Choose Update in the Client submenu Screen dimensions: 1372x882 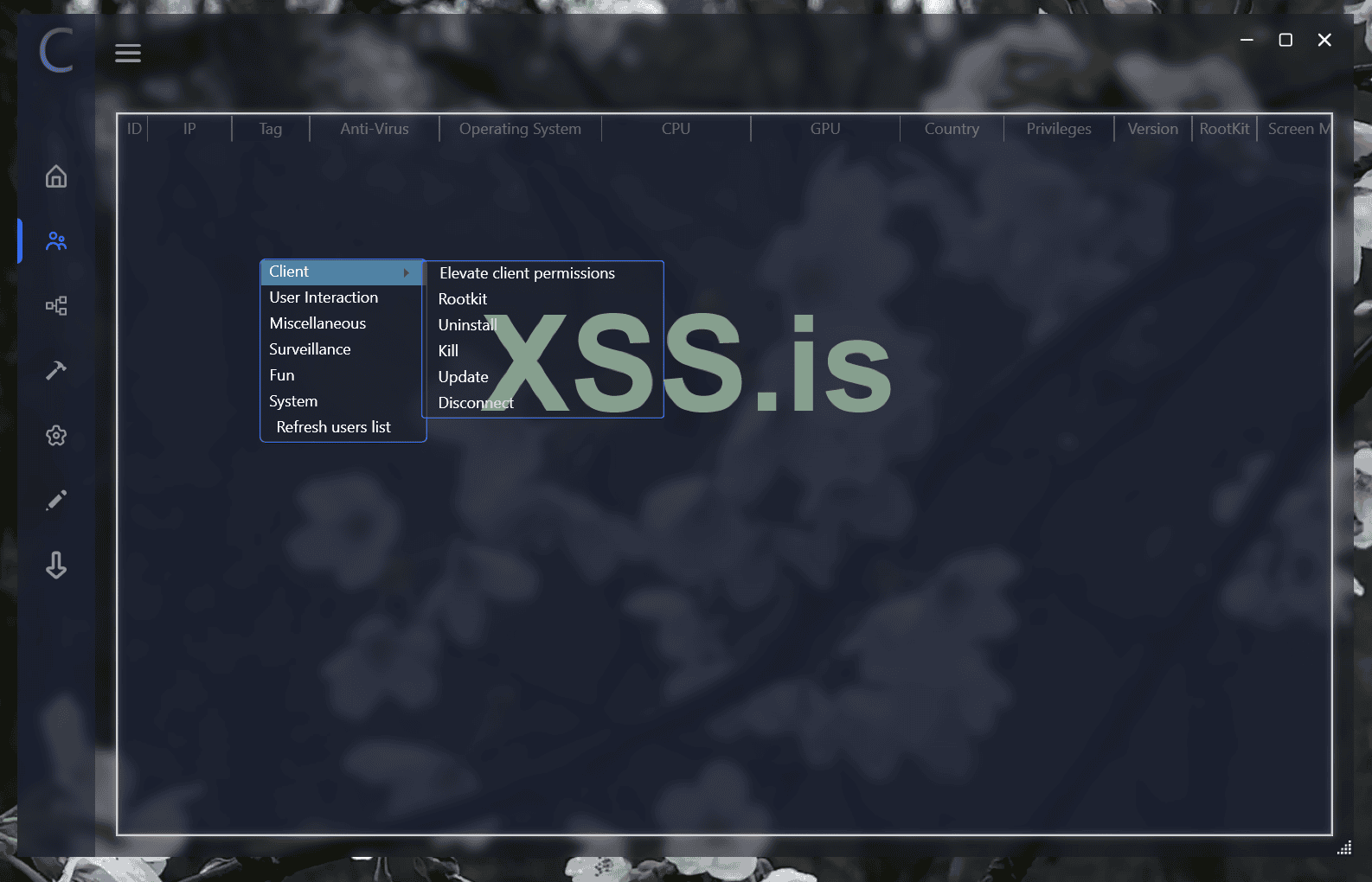pyautogui.click(x=542, y=377)
